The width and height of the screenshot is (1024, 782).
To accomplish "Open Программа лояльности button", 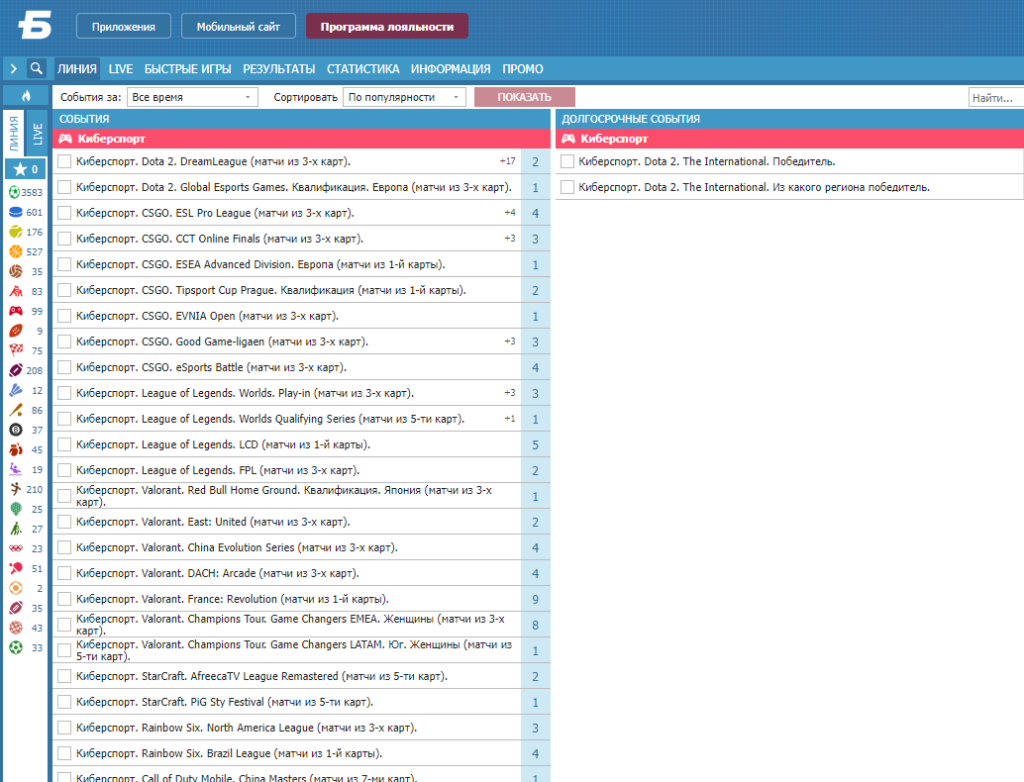I will coord(387,27).
